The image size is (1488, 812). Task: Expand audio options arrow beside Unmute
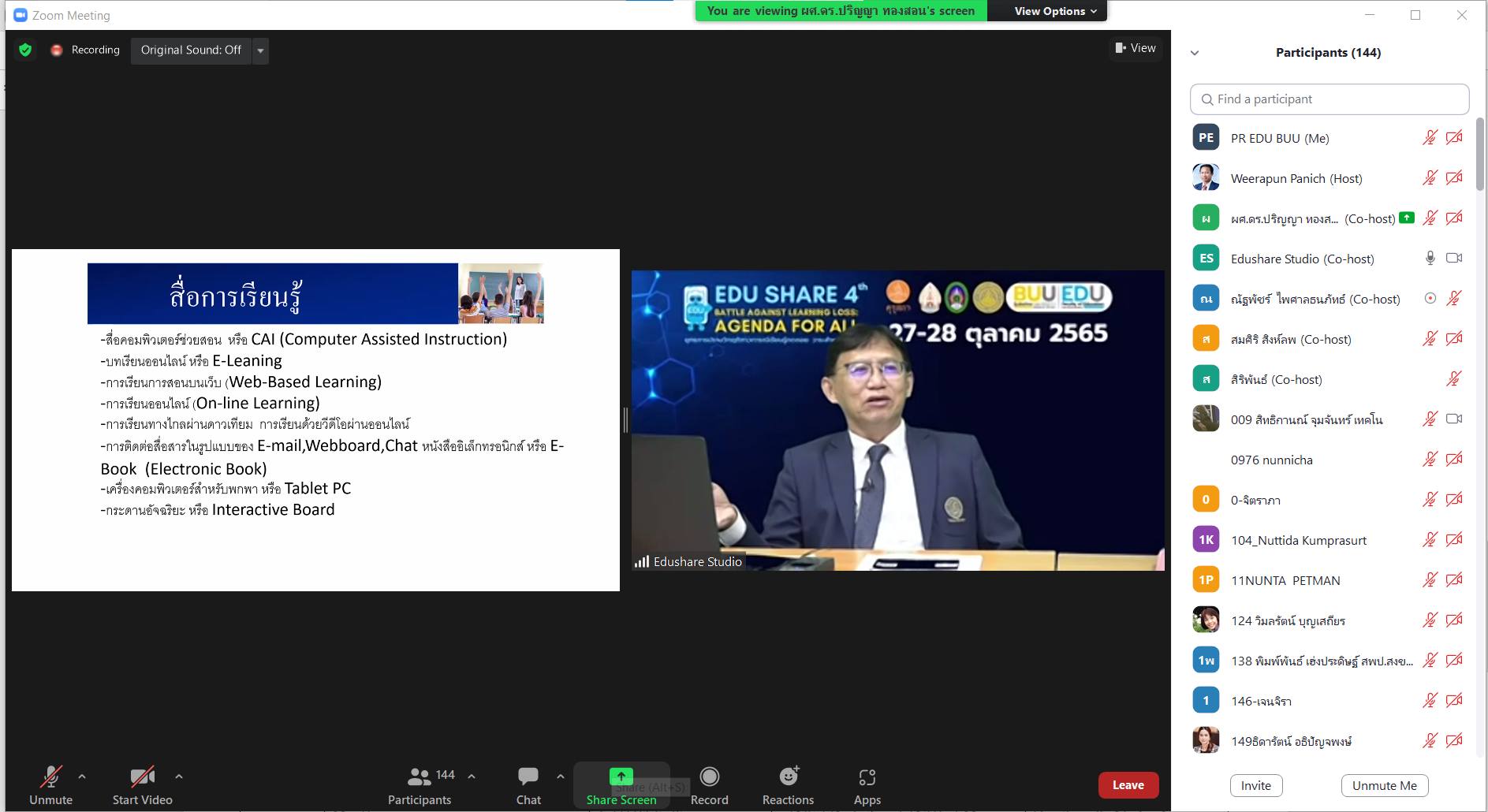point(82,777)
